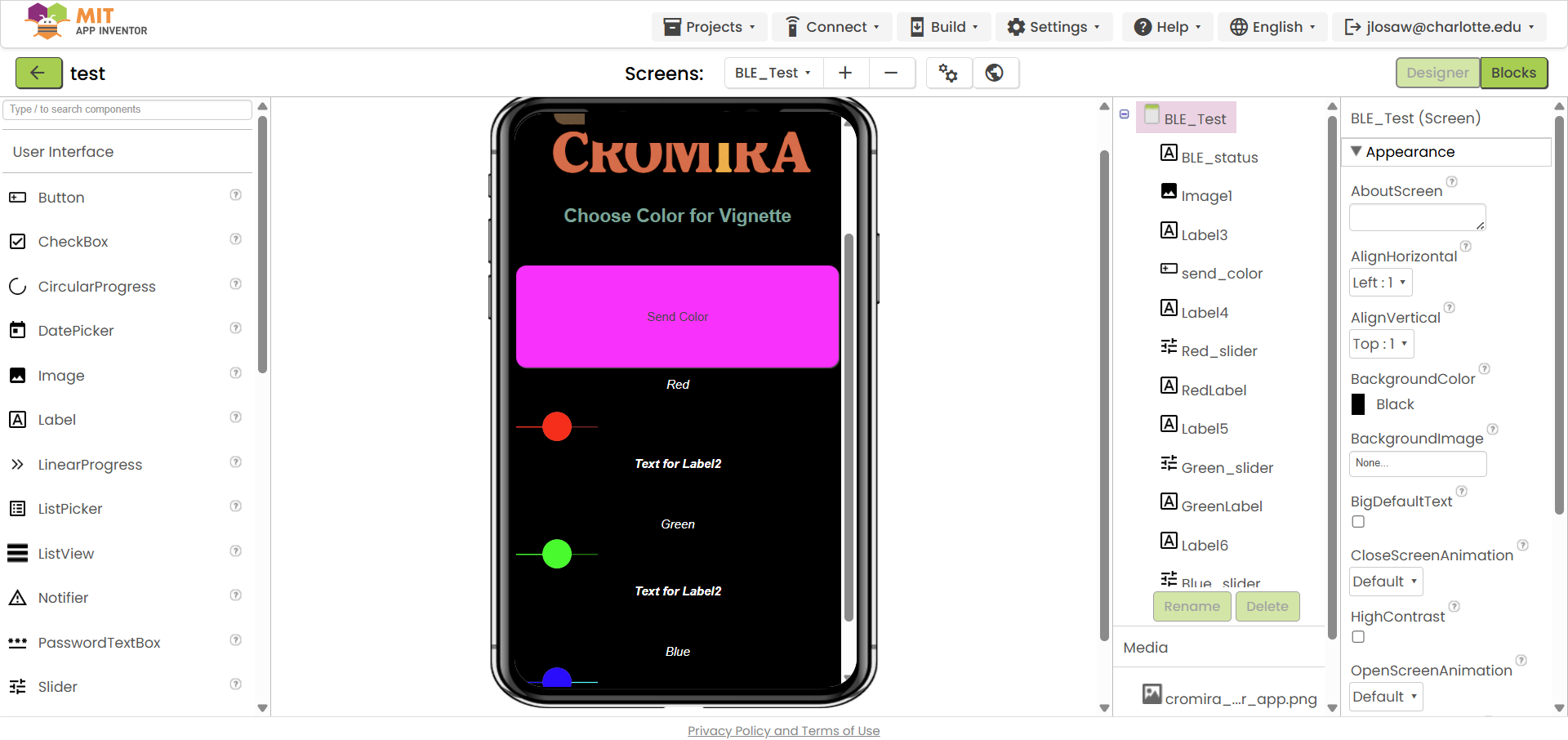The width and height of the screenshot is (1568, 740).
Task: Open the BLE_Test screen selector dropdown
Action: pos(773,73)
